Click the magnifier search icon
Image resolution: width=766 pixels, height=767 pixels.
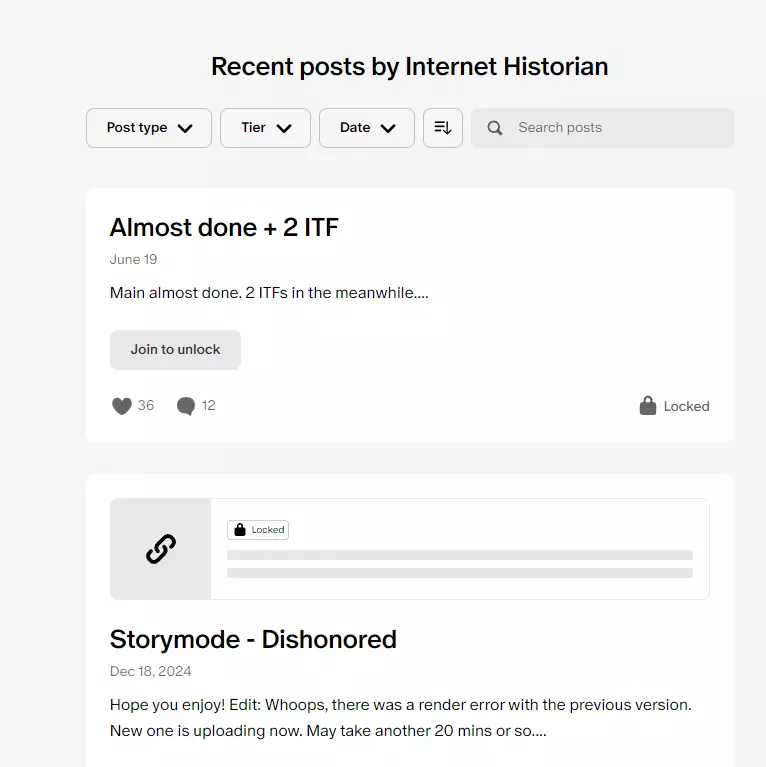(495, 128)
